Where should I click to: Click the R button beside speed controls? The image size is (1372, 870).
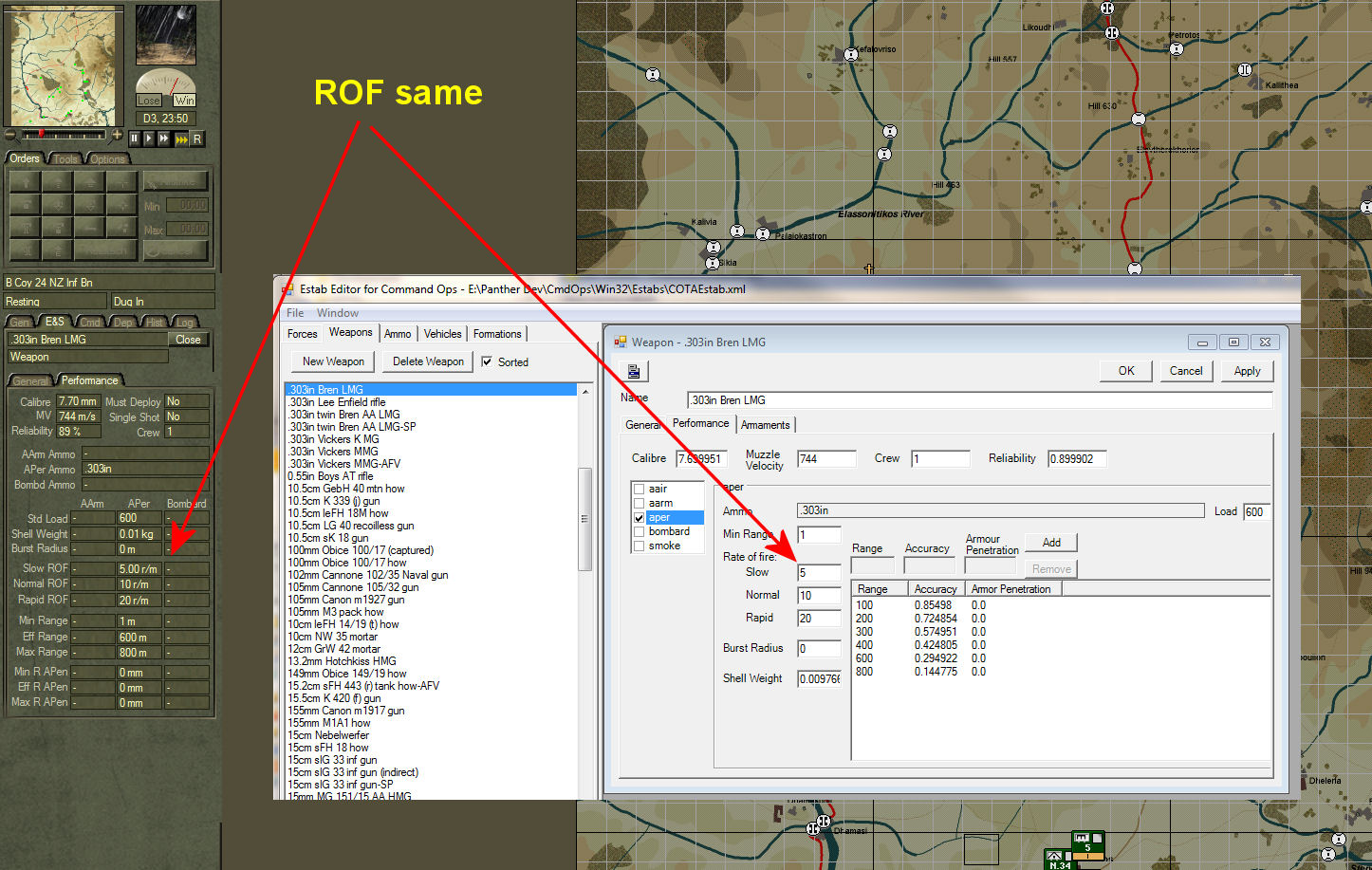[x=197, y=139]
